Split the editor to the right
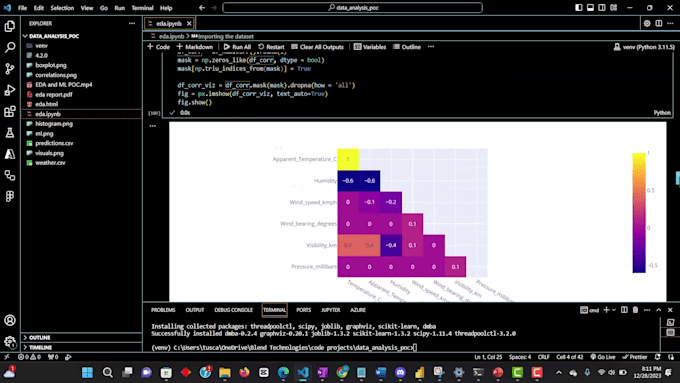This screenshot has height=383, width=680. (659, 23)
